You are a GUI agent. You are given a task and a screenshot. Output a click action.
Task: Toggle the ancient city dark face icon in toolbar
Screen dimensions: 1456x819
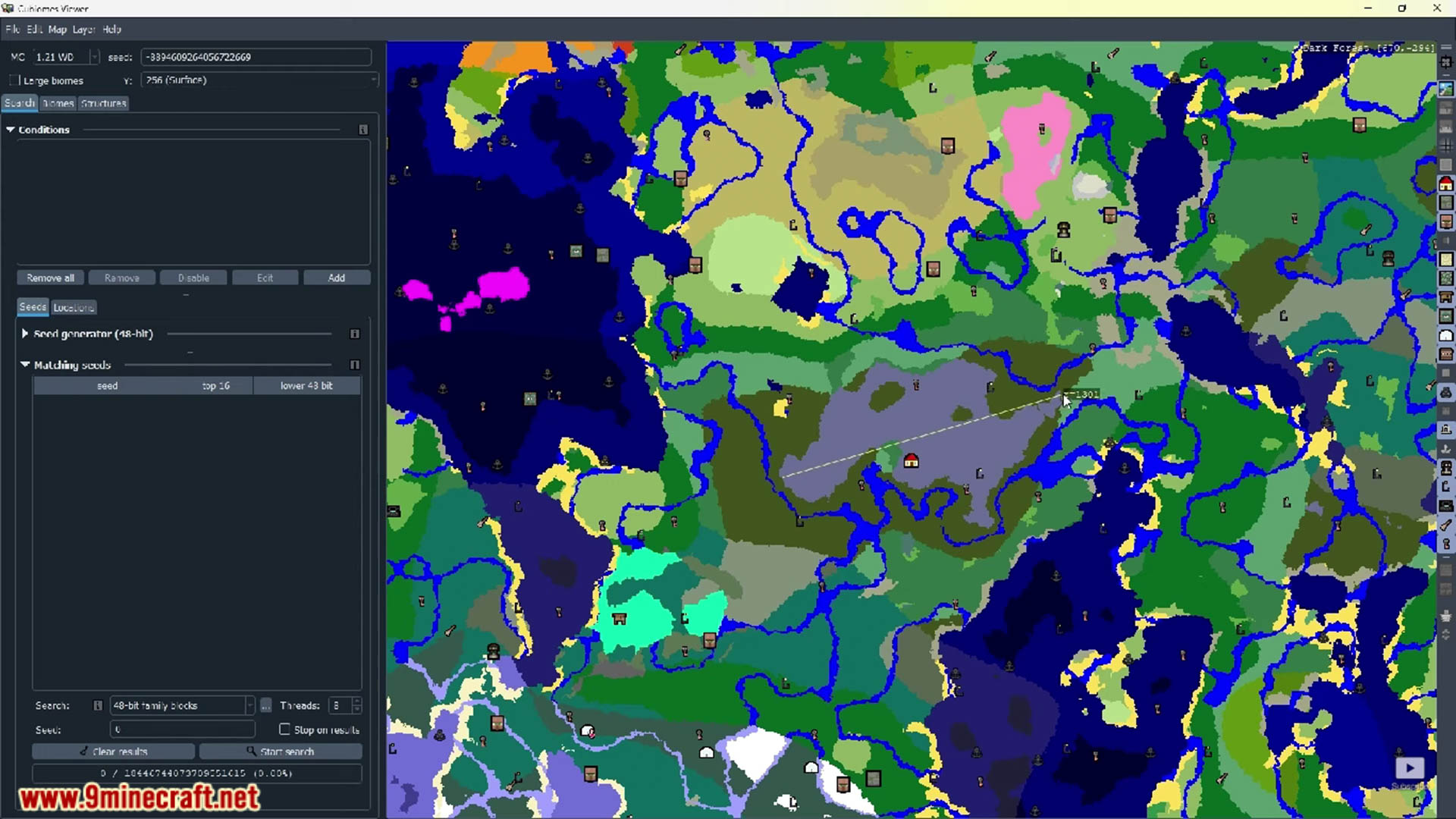click(x=1446, y=467)
